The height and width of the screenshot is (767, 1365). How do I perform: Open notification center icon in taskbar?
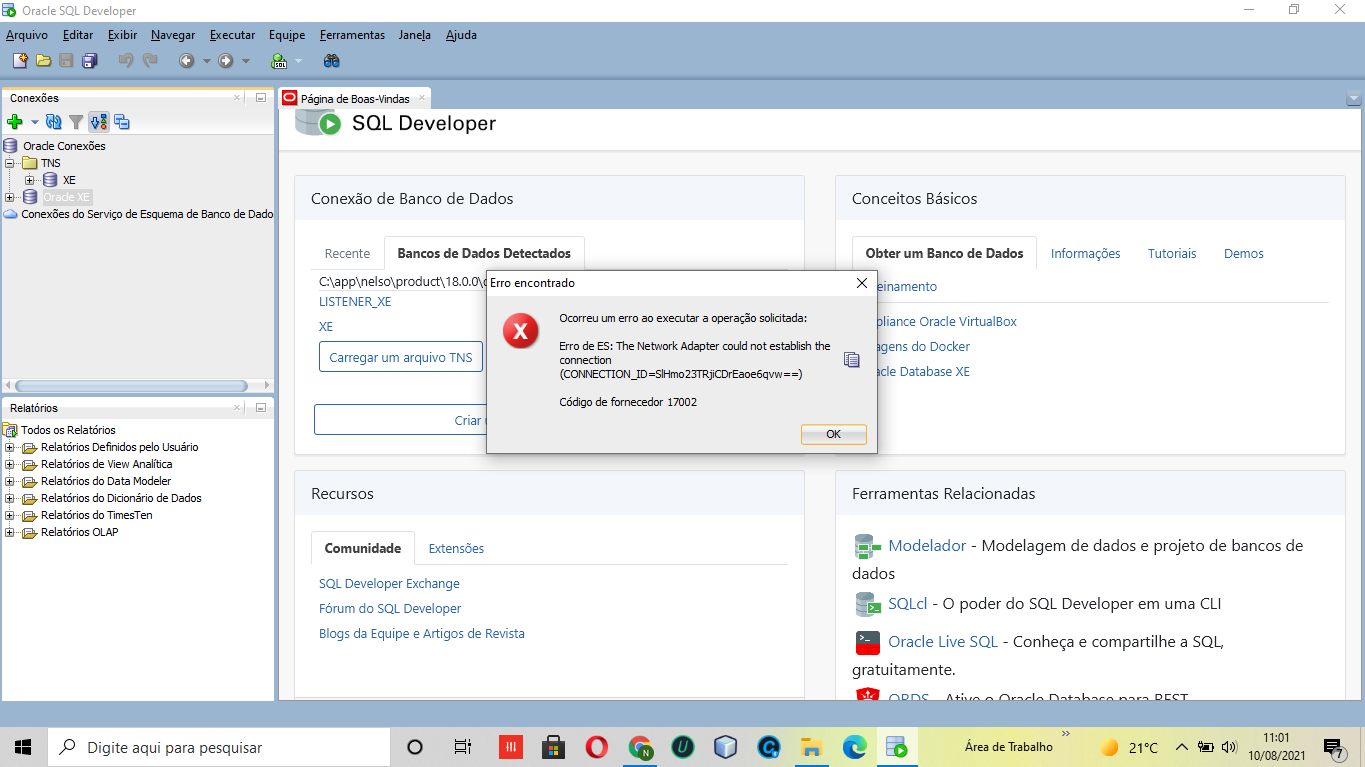click(x=1333, y=747)
